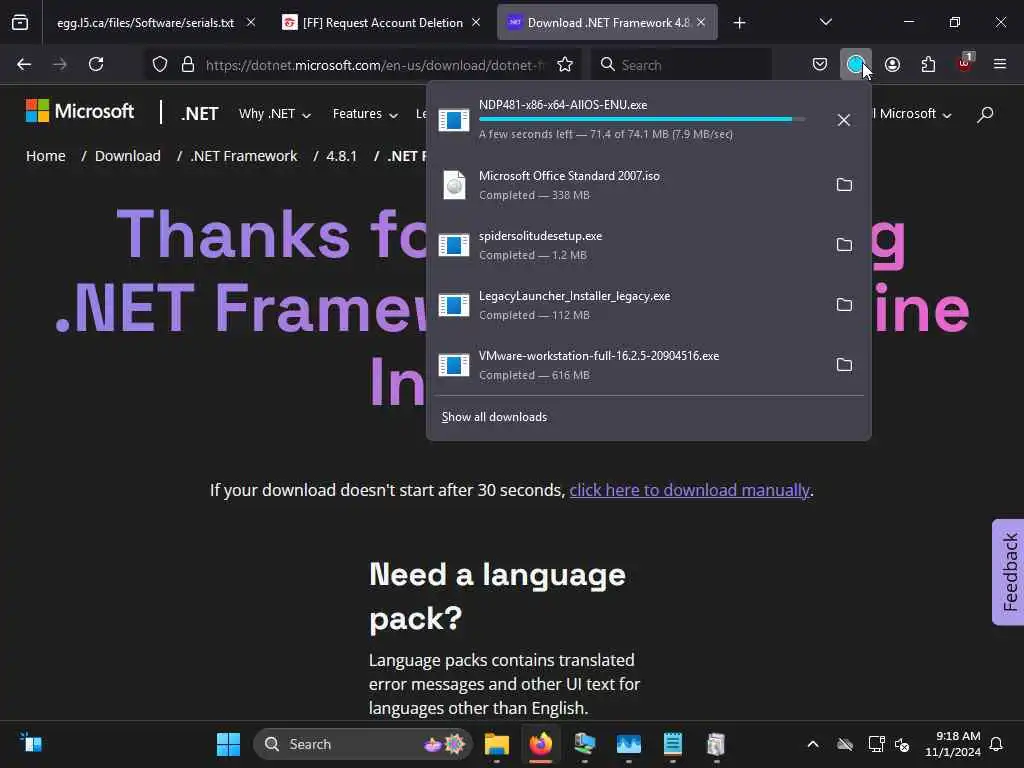Close Request Account Deletion tab

coord(476,22)
